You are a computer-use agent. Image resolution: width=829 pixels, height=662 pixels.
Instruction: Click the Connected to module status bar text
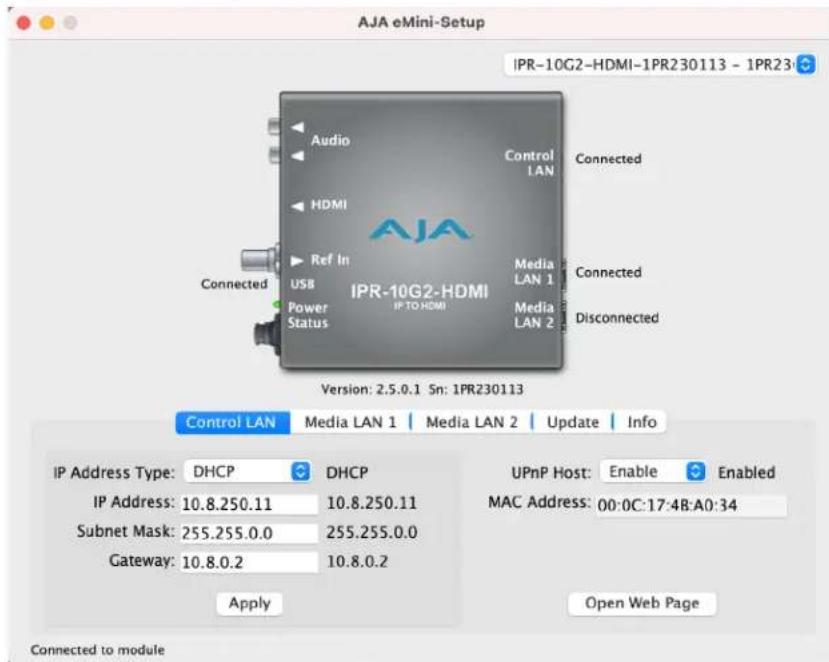tap(98, 650)
